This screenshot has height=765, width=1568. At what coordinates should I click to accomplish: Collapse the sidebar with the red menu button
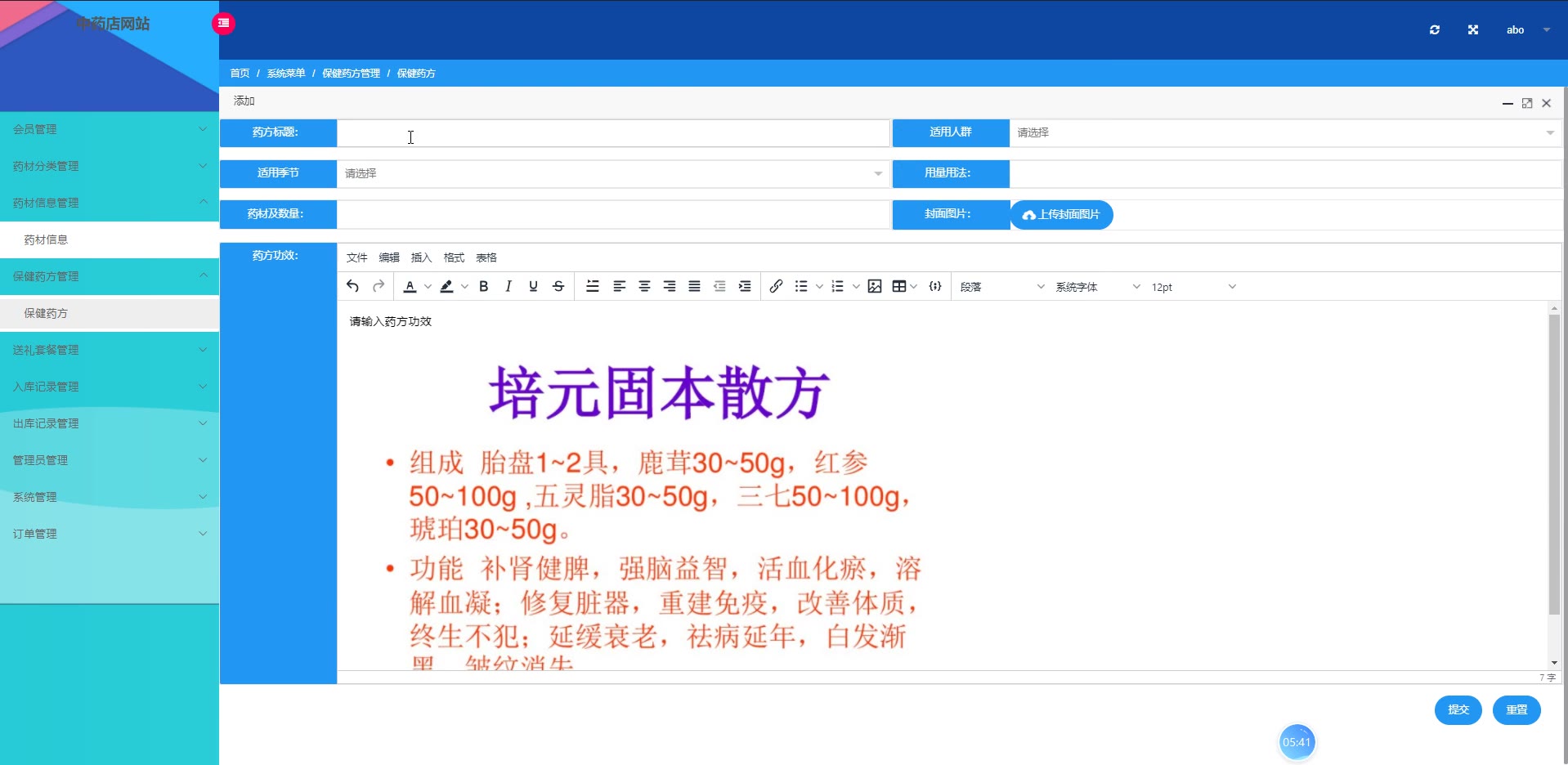(223, 24)
